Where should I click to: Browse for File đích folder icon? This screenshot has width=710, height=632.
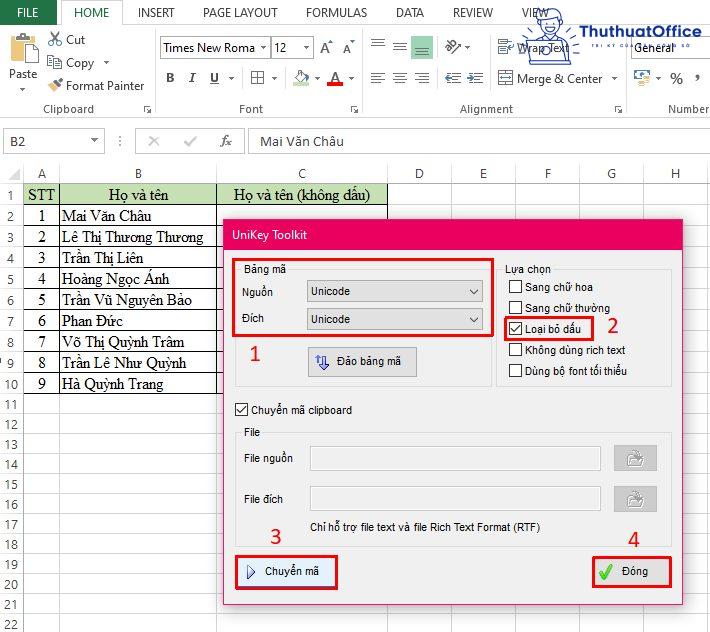[635, 499]
